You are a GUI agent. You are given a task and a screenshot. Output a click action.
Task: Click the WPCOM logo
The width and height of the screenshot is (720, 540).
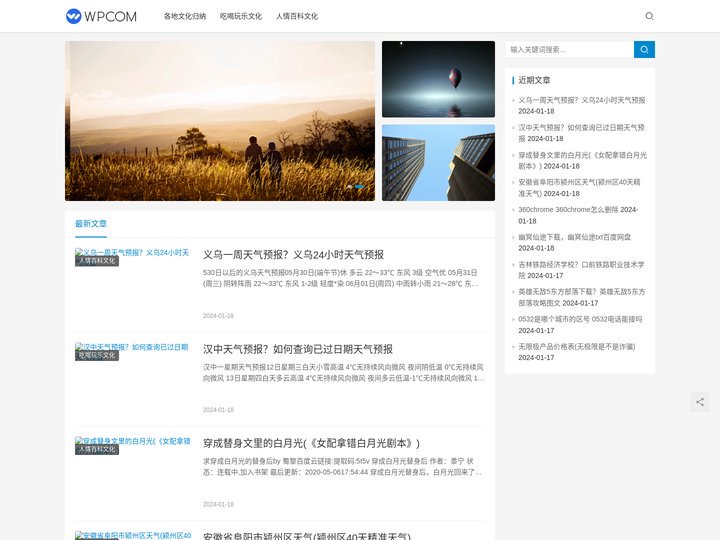pos(101,16)
